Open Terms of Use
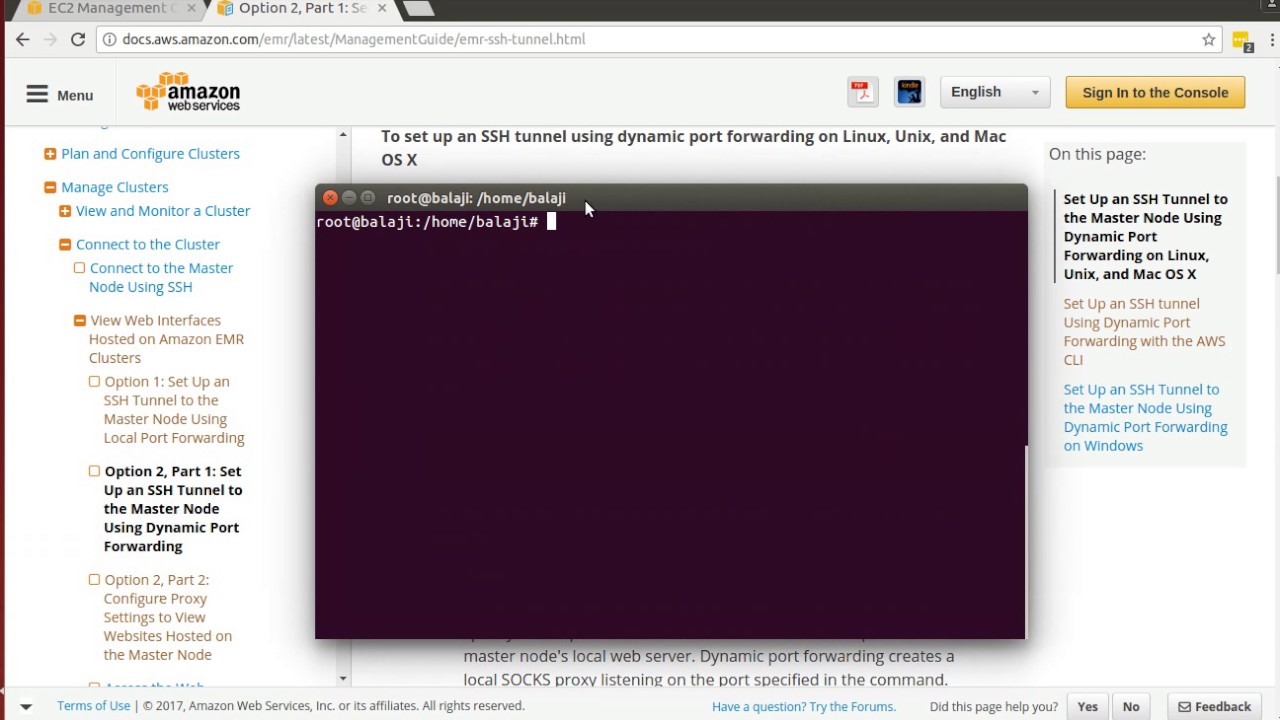The height and width of the screenshot is (720, 1280). (x=93, y=706)
